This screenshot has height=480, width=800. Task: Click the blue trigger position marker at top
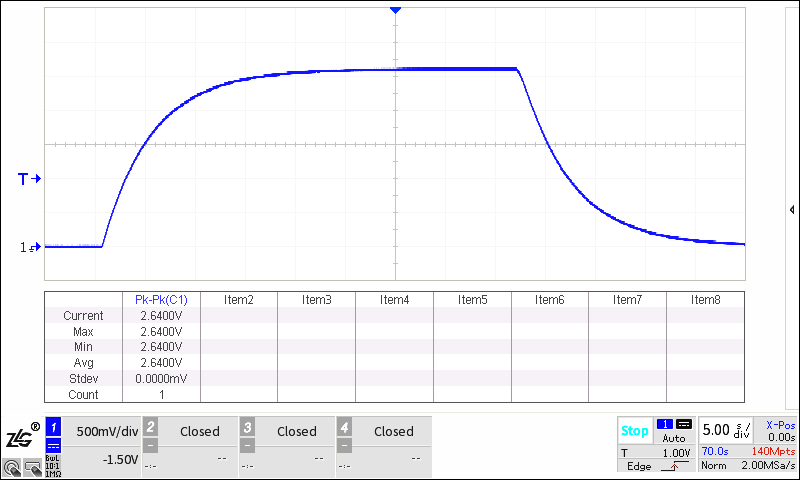tap(396, 9)
